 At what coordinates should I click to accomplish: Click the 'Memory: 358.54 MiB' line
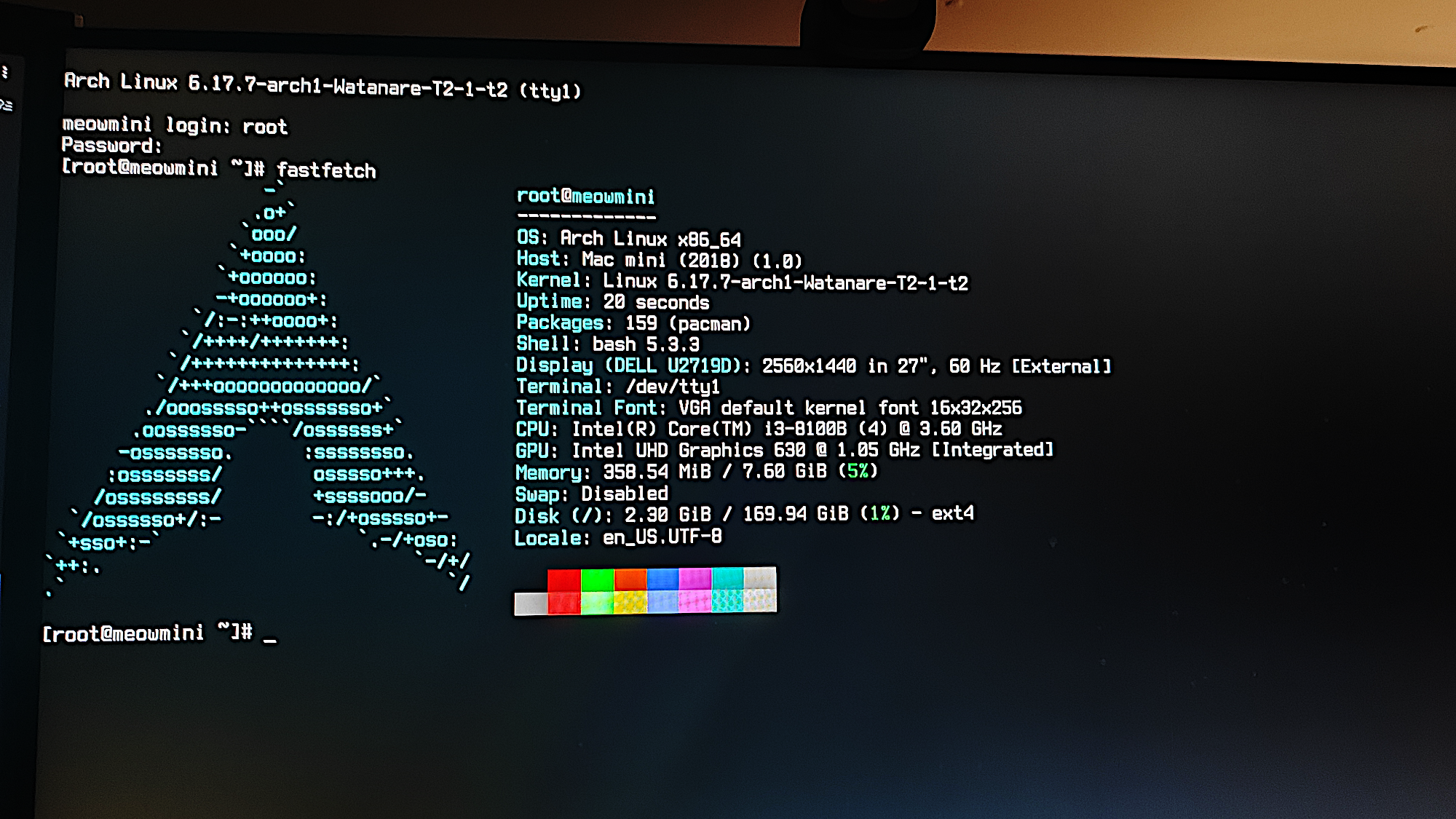(697, 472)
